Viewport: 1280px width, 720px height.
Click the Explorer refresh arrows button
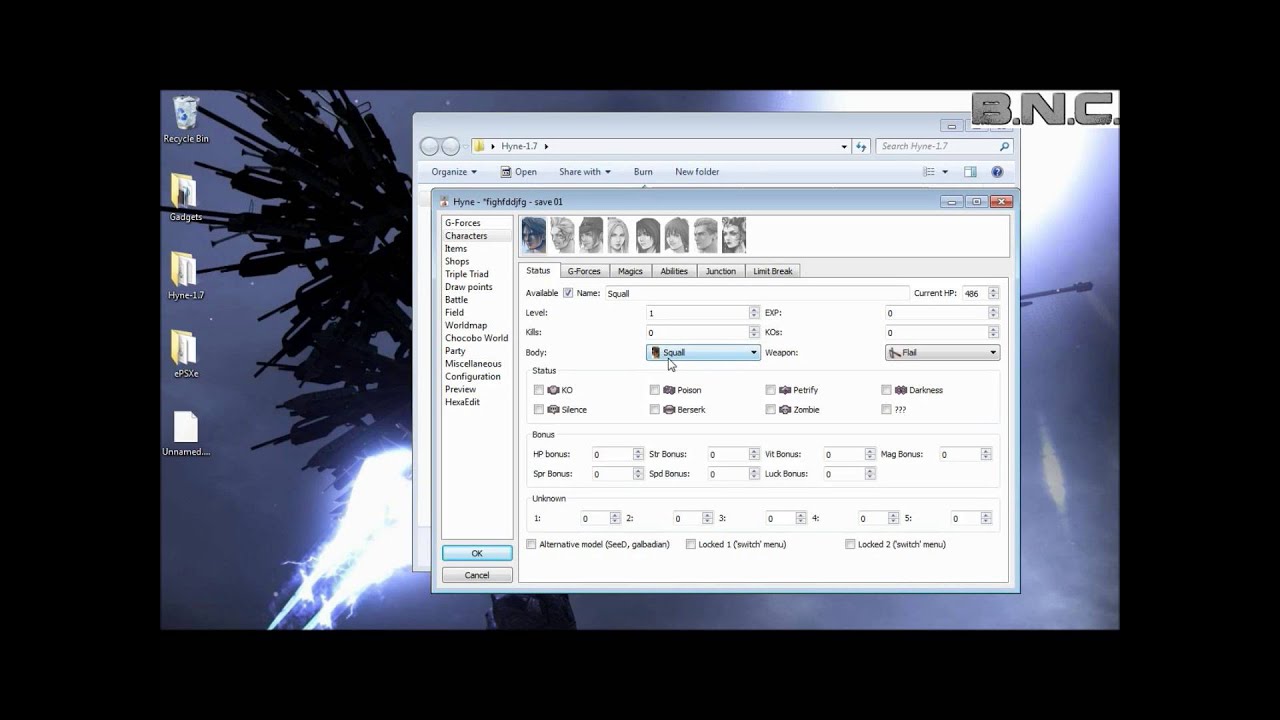[x=861, y=146]
